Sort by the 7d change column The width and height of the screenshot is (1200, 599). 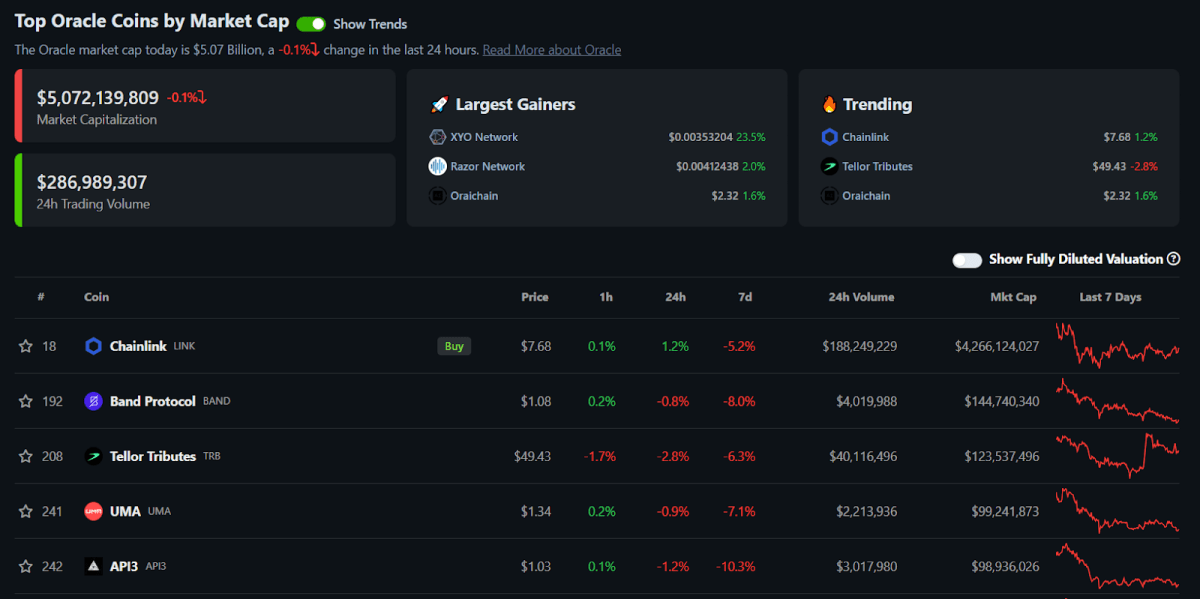pos(746,297)
